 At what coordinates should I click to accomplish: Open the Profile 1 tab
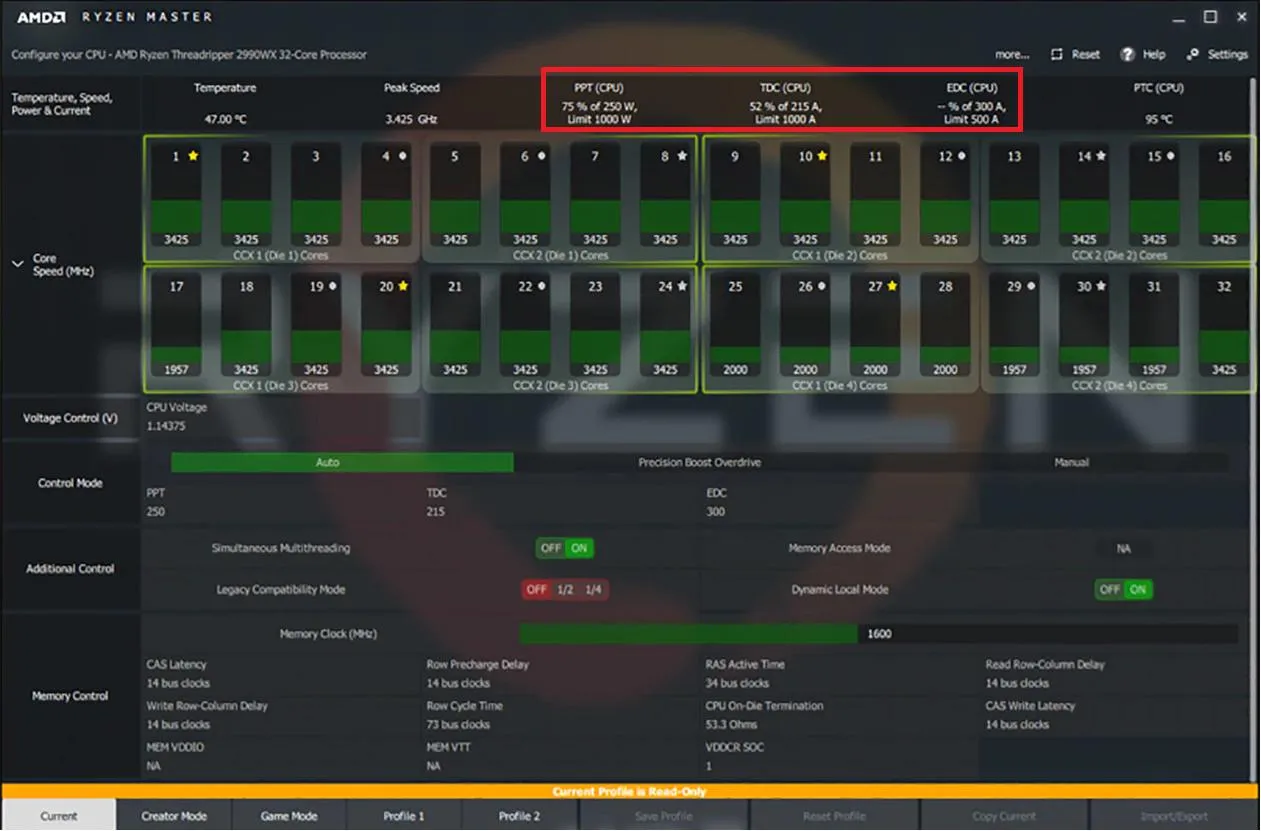(x=404, y=816)
